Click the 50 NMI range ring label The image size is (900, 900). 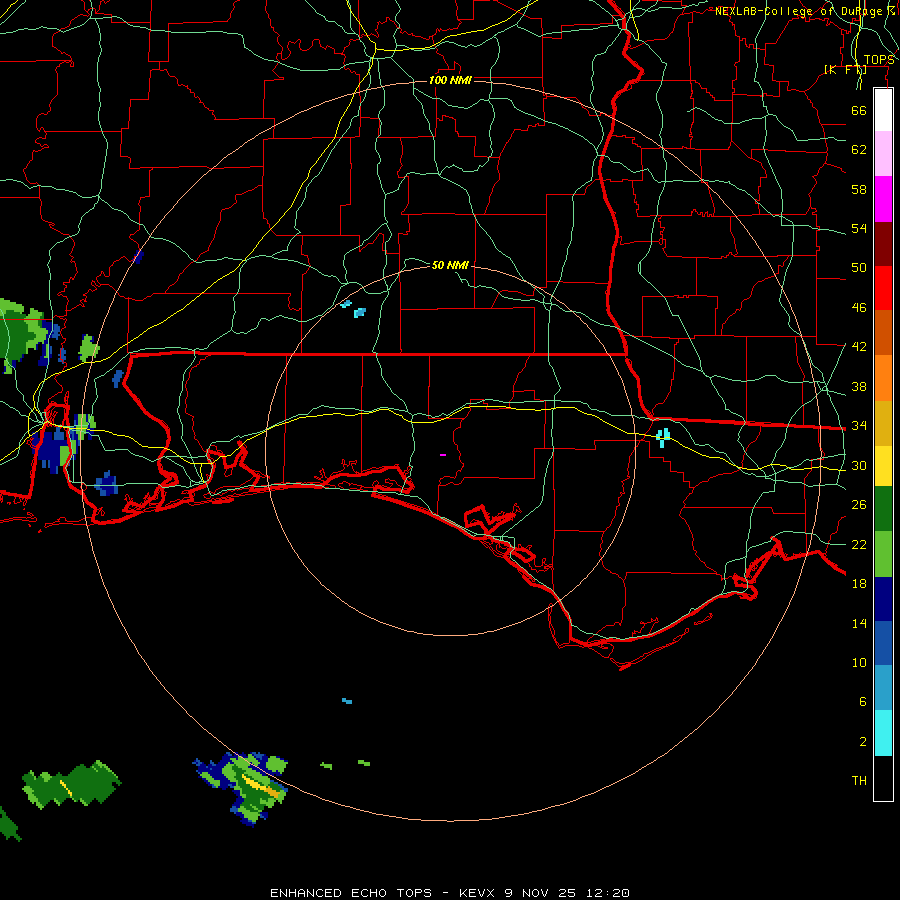click(451, 265)
